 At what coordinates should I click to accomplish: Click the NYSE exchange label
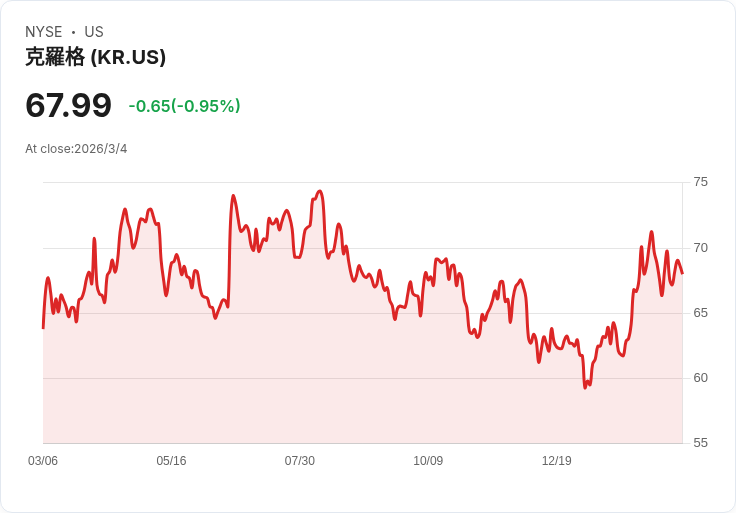tap(43, 32)
